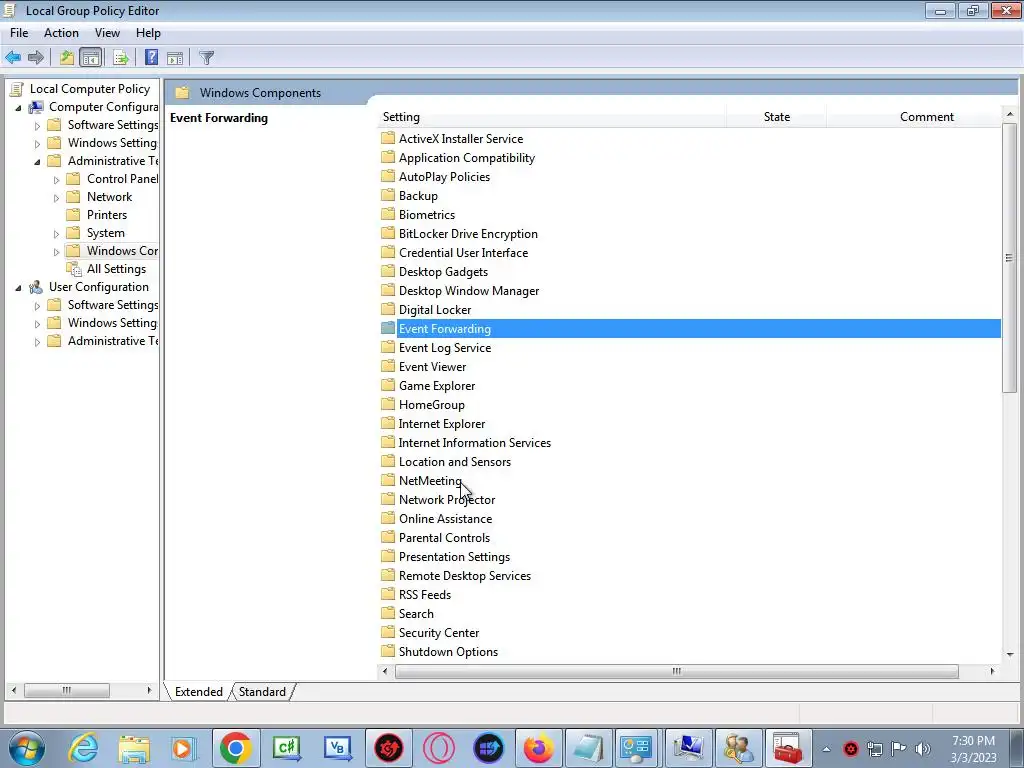This screenshot has height=768, width=1024.
Task: Open the Windows Start button
Action: 27,748
